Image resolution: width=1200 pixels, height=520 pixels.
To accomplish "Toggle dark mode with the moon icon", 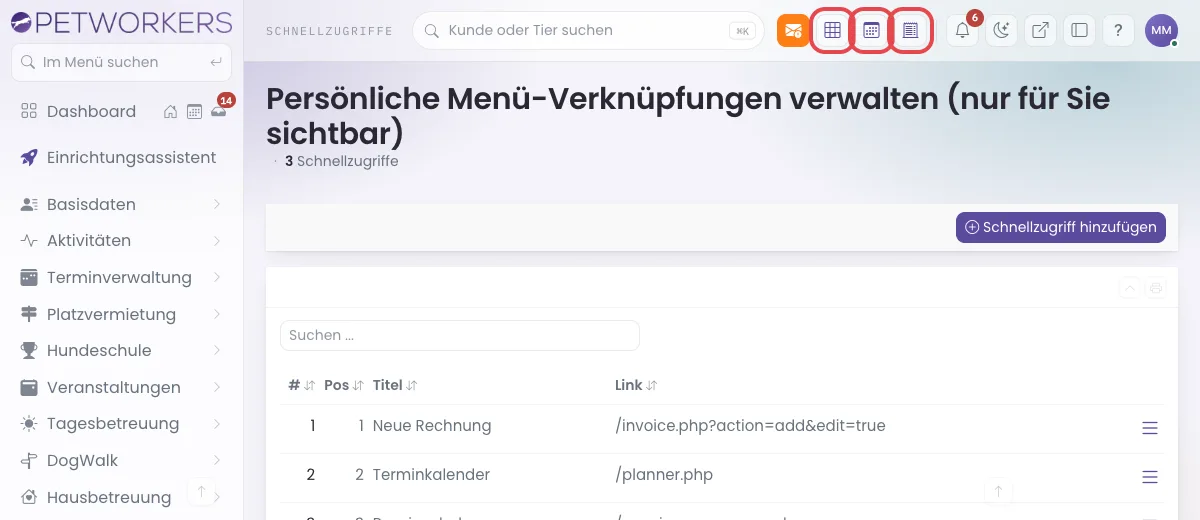I will [1002, 30].
